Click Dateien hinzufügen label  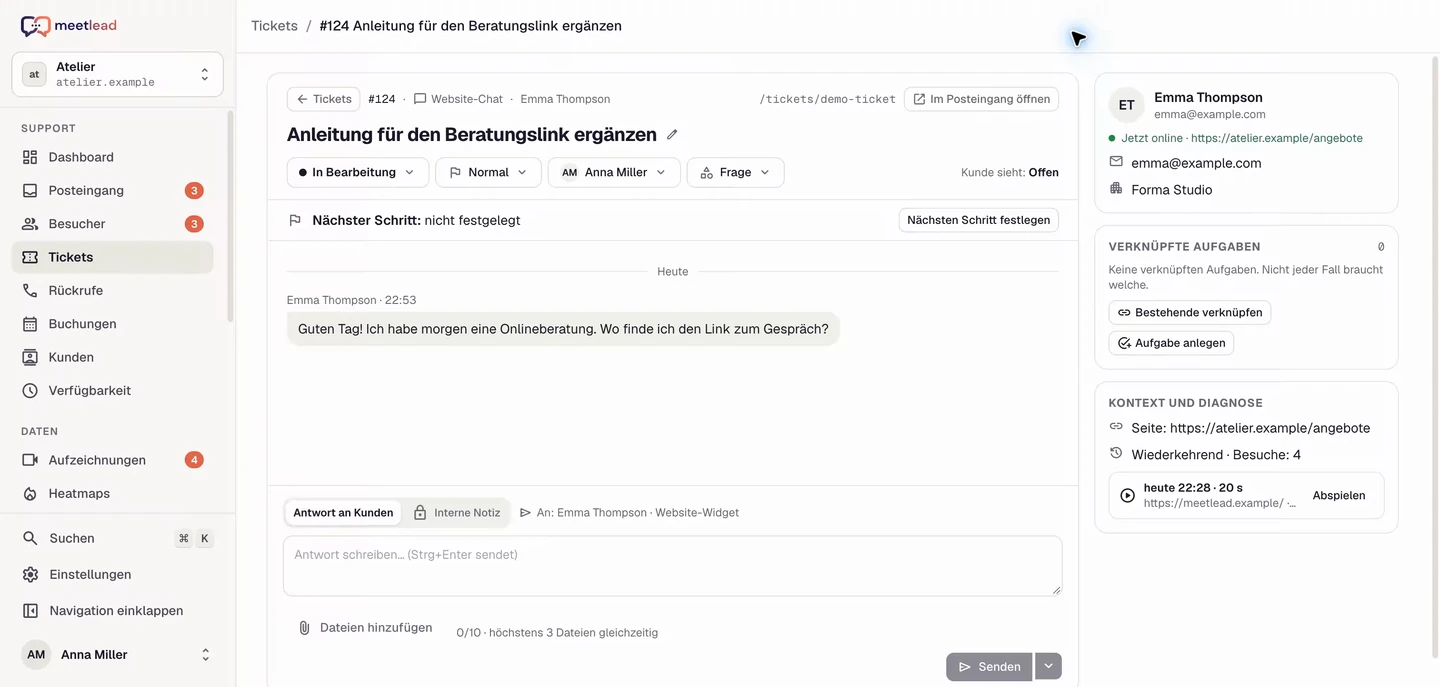(376, 628)
